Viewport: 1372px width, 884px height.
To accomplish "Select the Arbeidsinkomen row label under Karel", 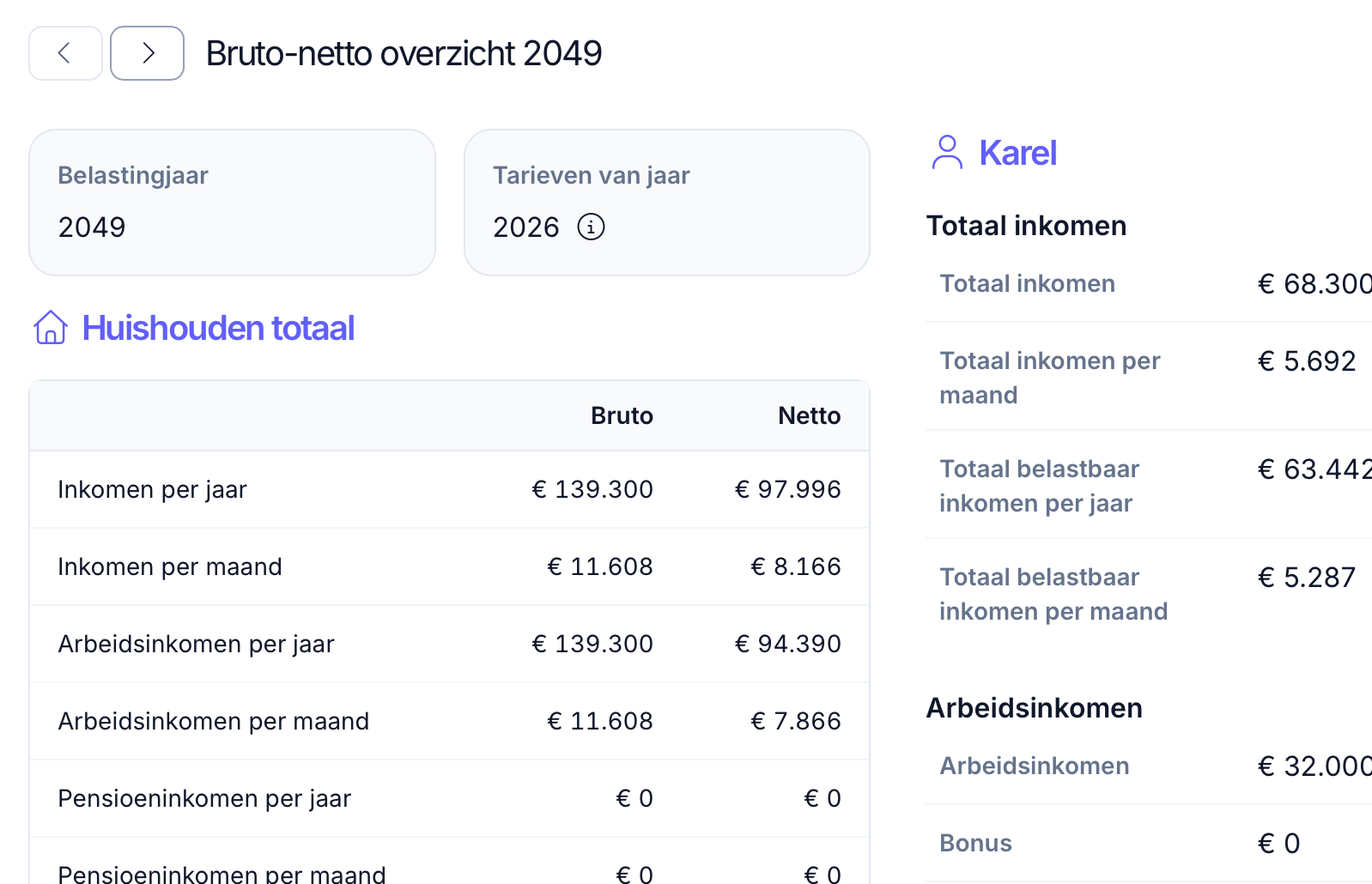I will point(1035,766).
